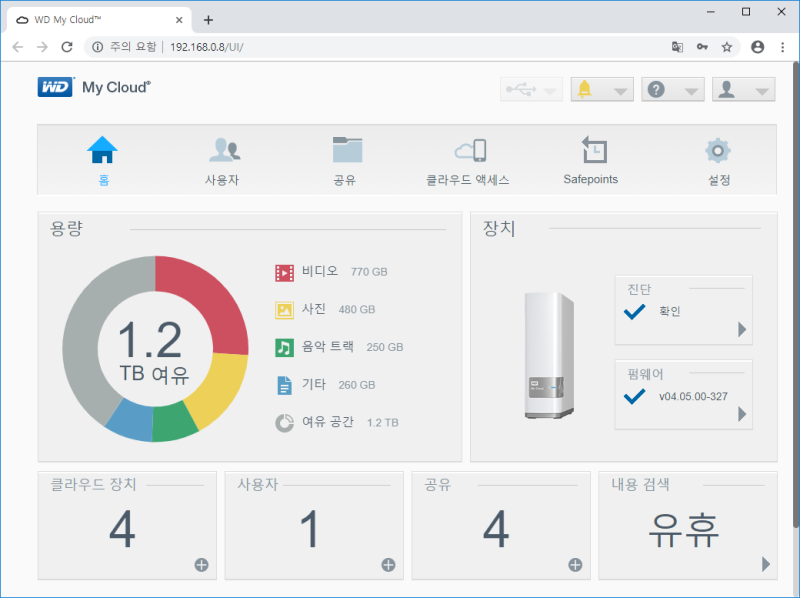Click the free space (여유 공간) pie icon

pyautogui.click(x=284, y=422)
